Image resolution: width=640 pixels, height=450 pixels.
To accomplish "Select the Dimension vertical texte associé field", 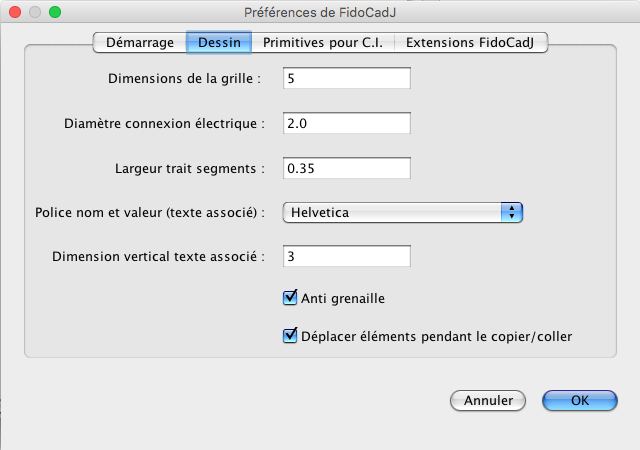I will click(347, 257).
